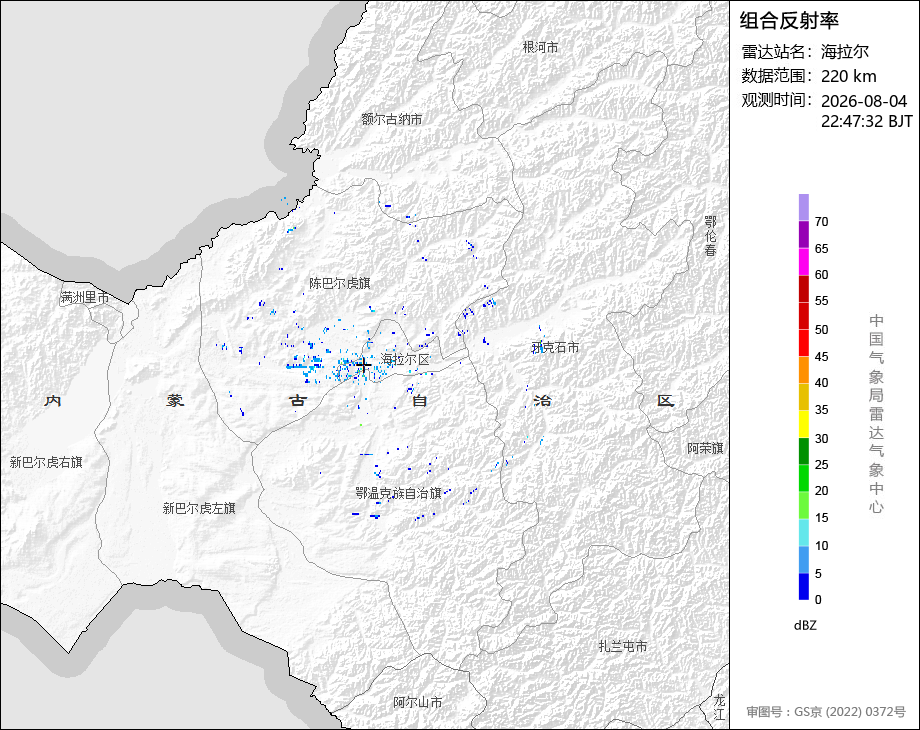
Task: Click the observation time 22:47:32 BJT
Action: (x=867, y=121)
